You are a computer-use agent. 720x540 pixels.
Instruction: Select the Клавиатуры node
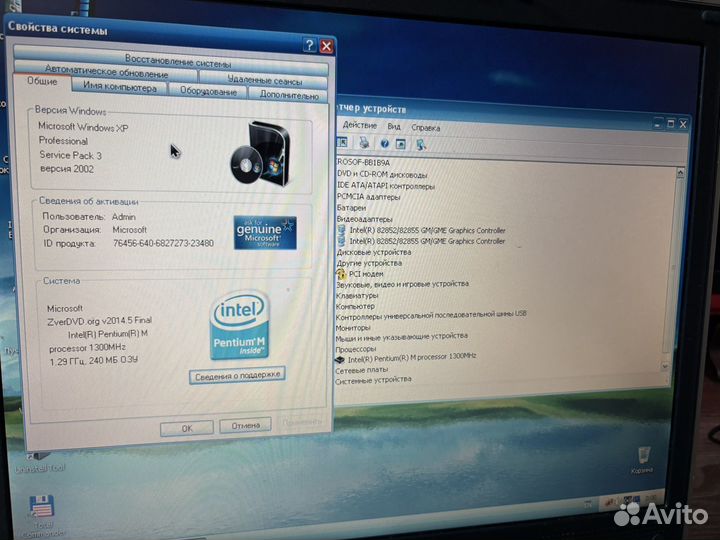click(x=357, y=296)
